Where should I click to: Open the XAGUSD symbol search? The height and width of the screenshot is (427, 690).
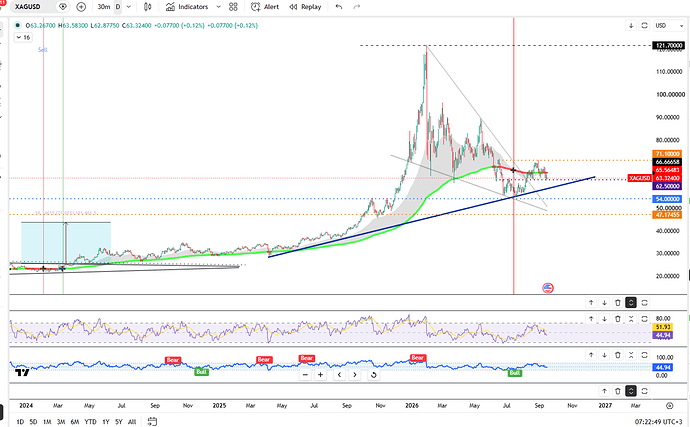tap(29, 7)
